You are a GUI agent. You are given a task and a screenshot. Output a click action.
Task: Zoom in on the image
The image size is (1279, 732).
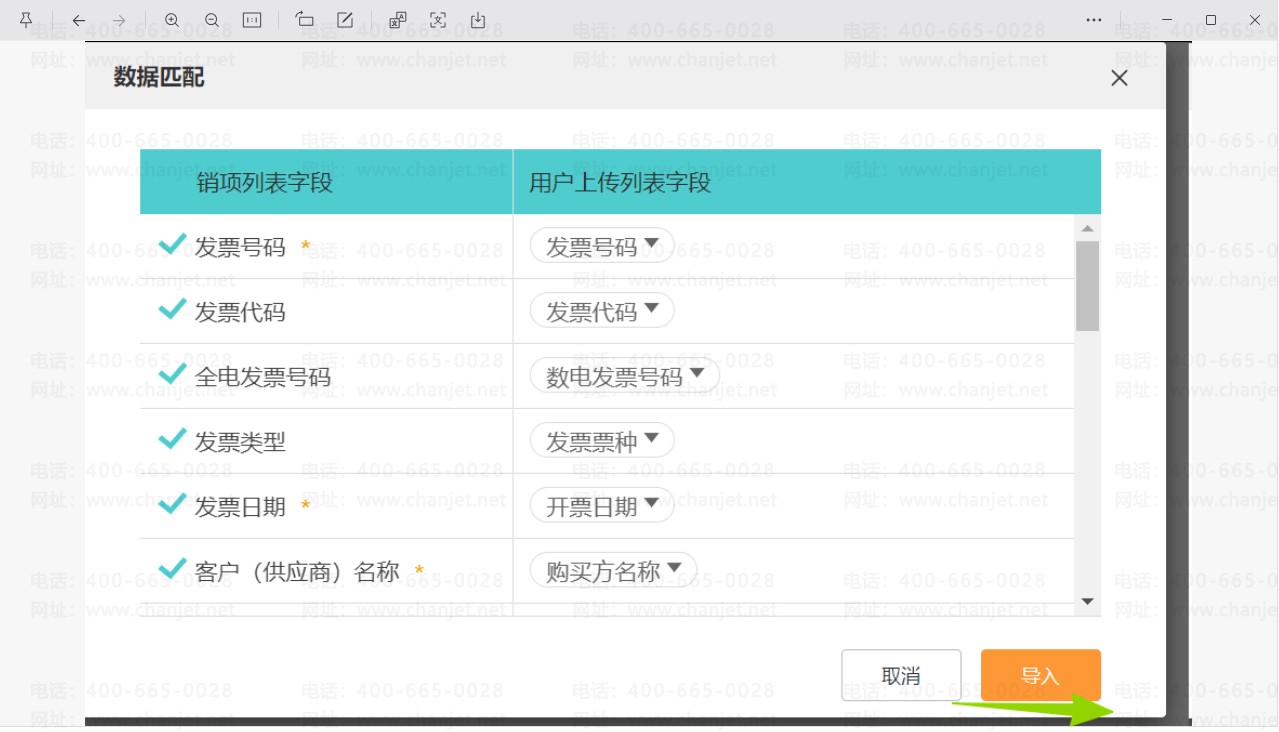(x=172, y=20)
